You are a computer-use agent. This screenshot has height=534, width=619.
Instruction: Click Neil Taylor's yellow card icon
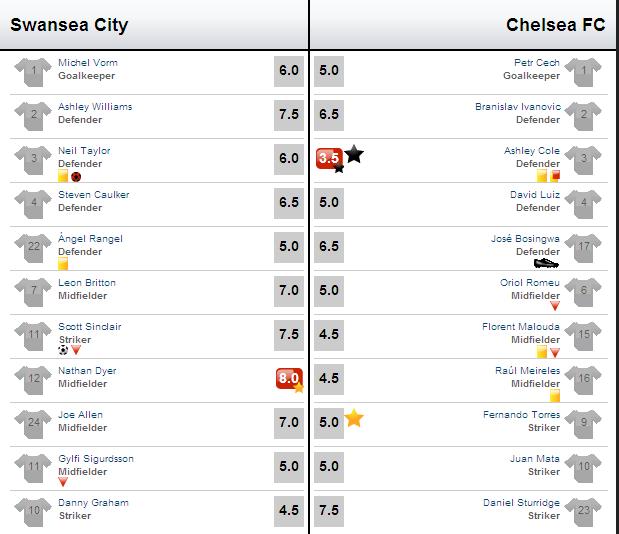click(63, 176)
